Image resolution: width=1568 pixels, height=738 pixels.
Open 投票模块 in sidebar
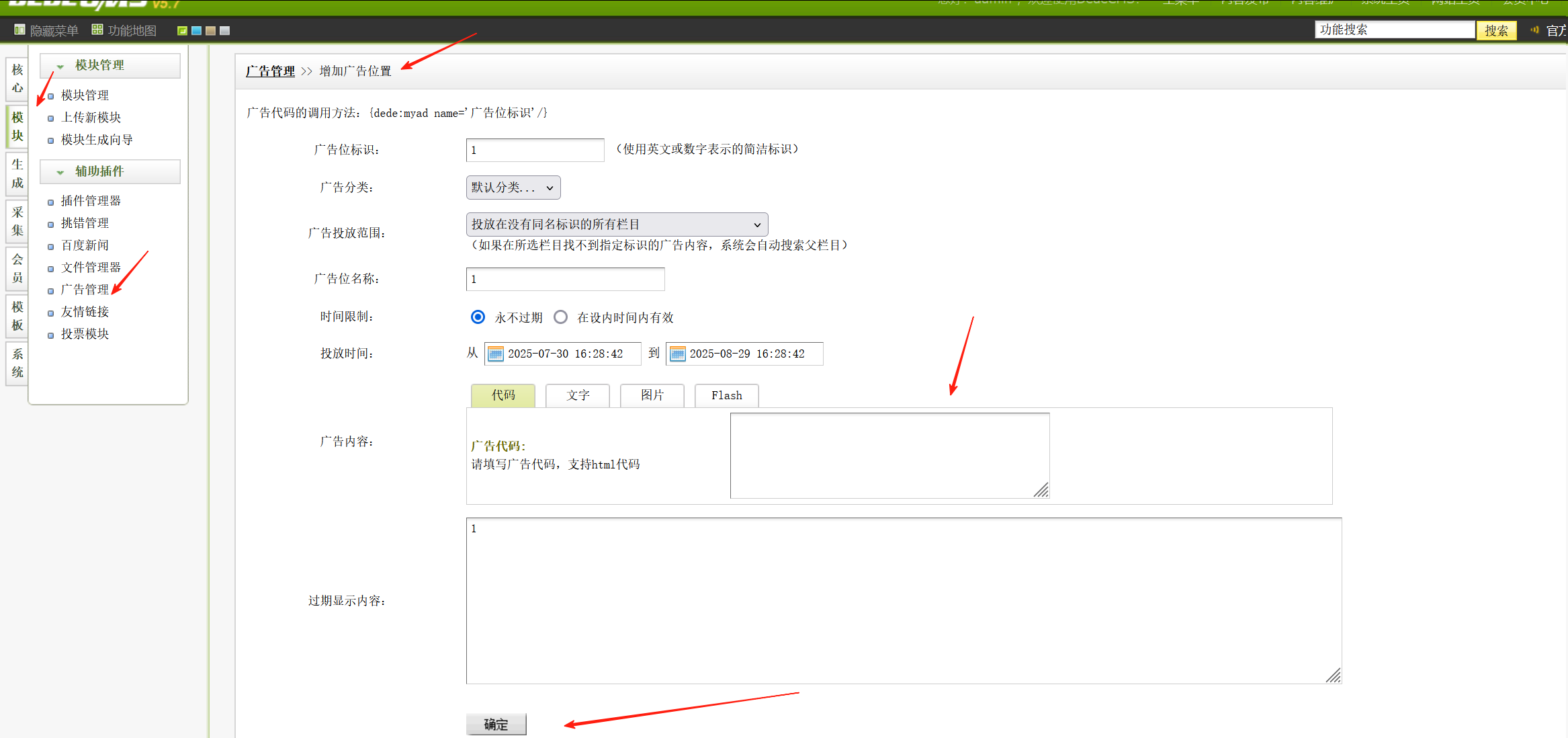[85, 334]
